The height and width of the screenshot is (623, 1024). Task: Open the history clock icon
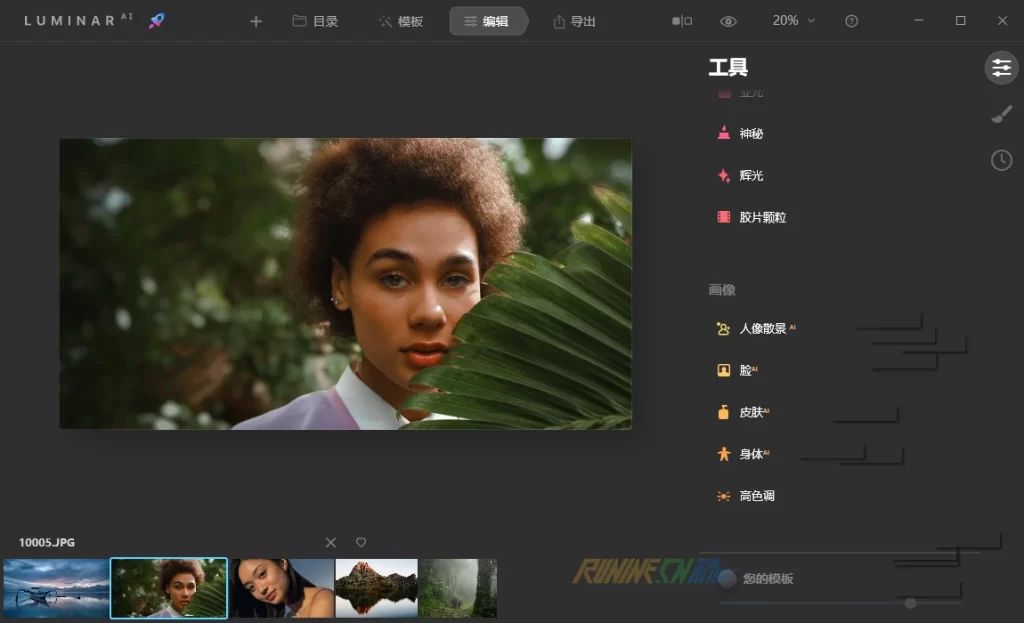tap(1001, 160)
